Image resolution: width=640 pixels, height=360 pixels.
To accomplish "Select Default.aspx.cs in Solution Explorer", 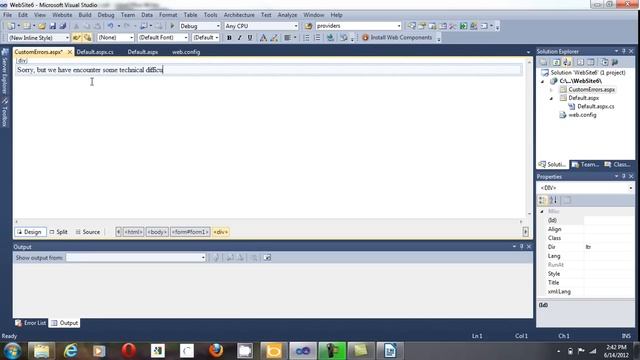I will [x=595, y=107].
